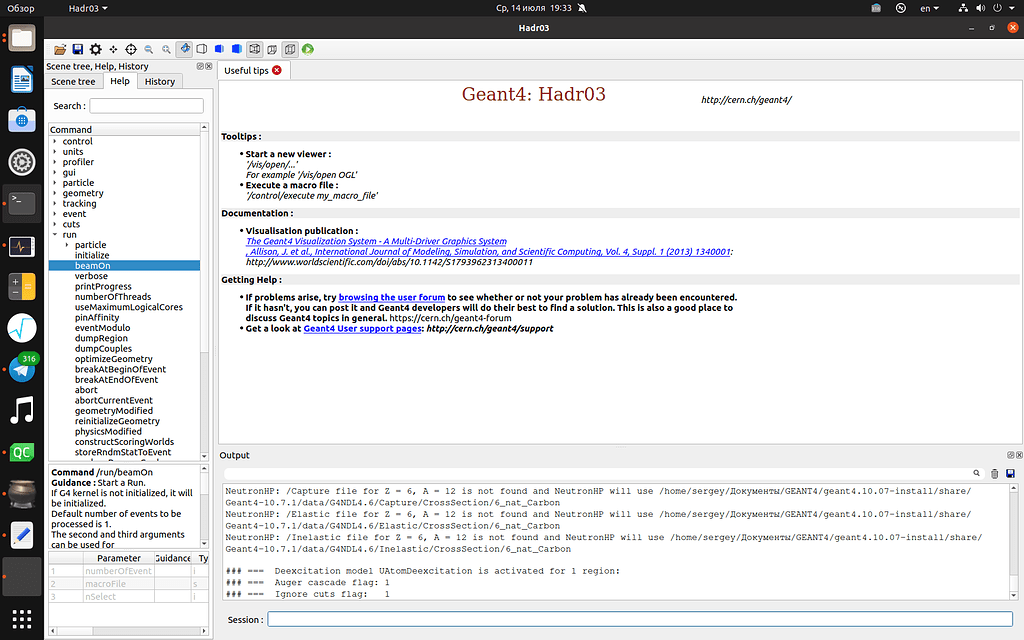Viewport: 1024px width, 640px height.
Task: Select the zoom-in magnifier tool
Action: (166, 48)
